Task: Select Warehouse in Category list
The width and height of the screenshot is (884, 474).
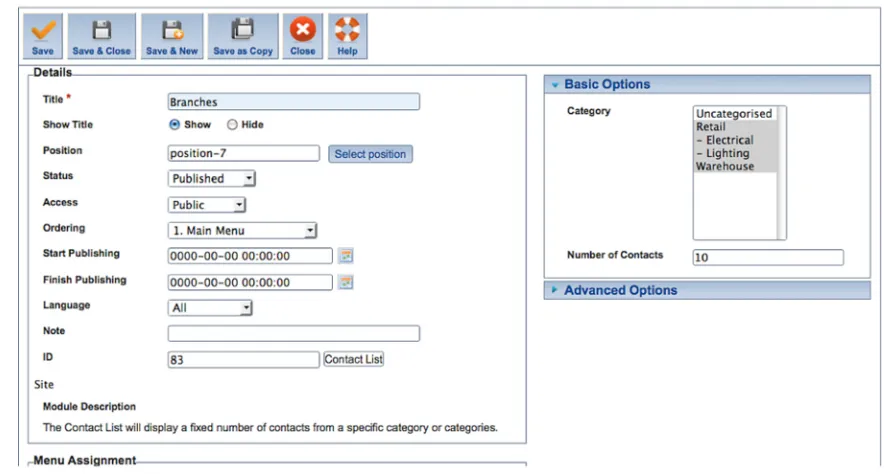Action: (x=735, y=166)
